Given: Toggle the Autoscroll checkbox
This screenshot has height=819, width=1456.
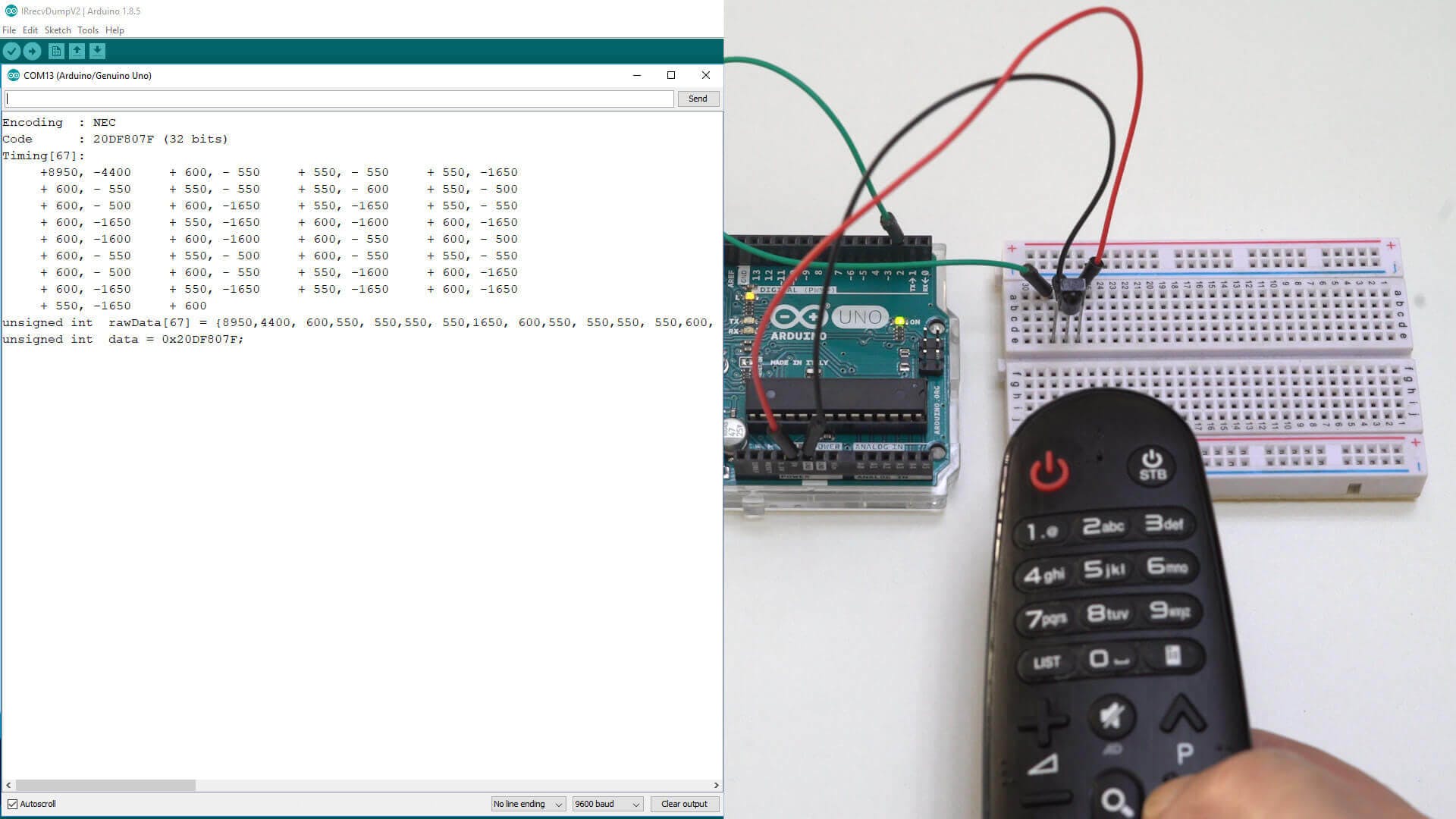Looking at the screenshot, I should coord(13,803).
